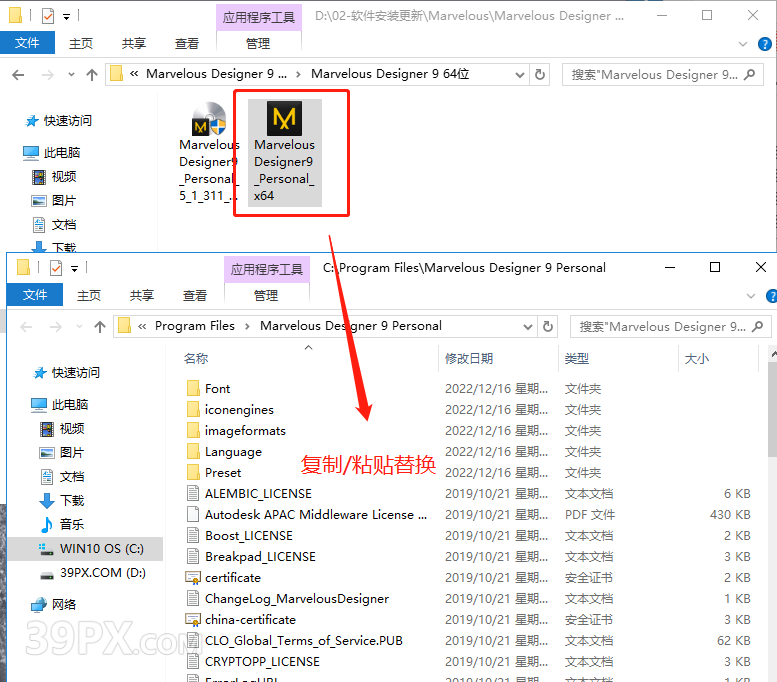Sort by 大小 column header
Viewport: 777px width, 682px height.
coord(697,358)
